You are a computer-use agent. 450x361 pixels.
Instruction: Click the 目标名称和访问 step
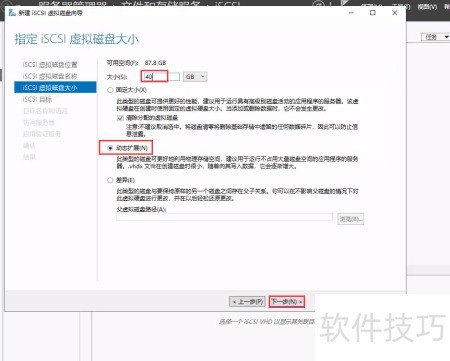pos(45,111)
